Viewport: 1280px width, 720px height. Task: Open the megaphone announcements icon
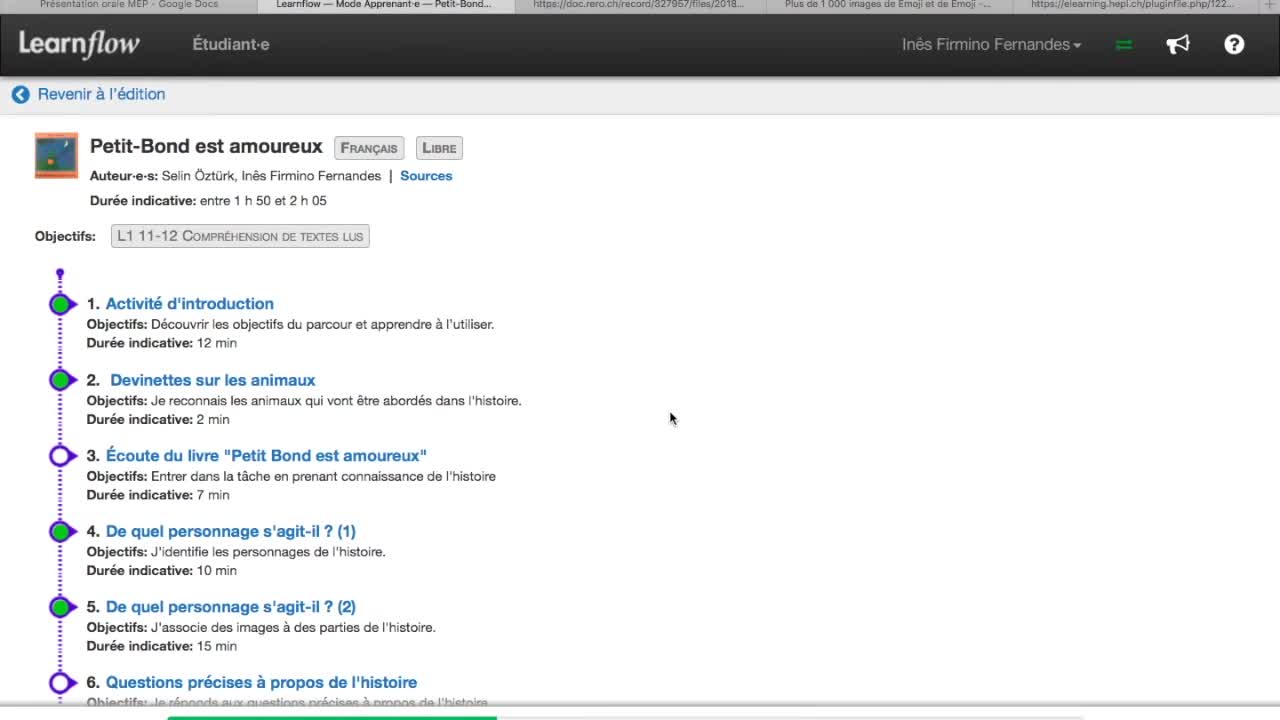(1178, 44)
